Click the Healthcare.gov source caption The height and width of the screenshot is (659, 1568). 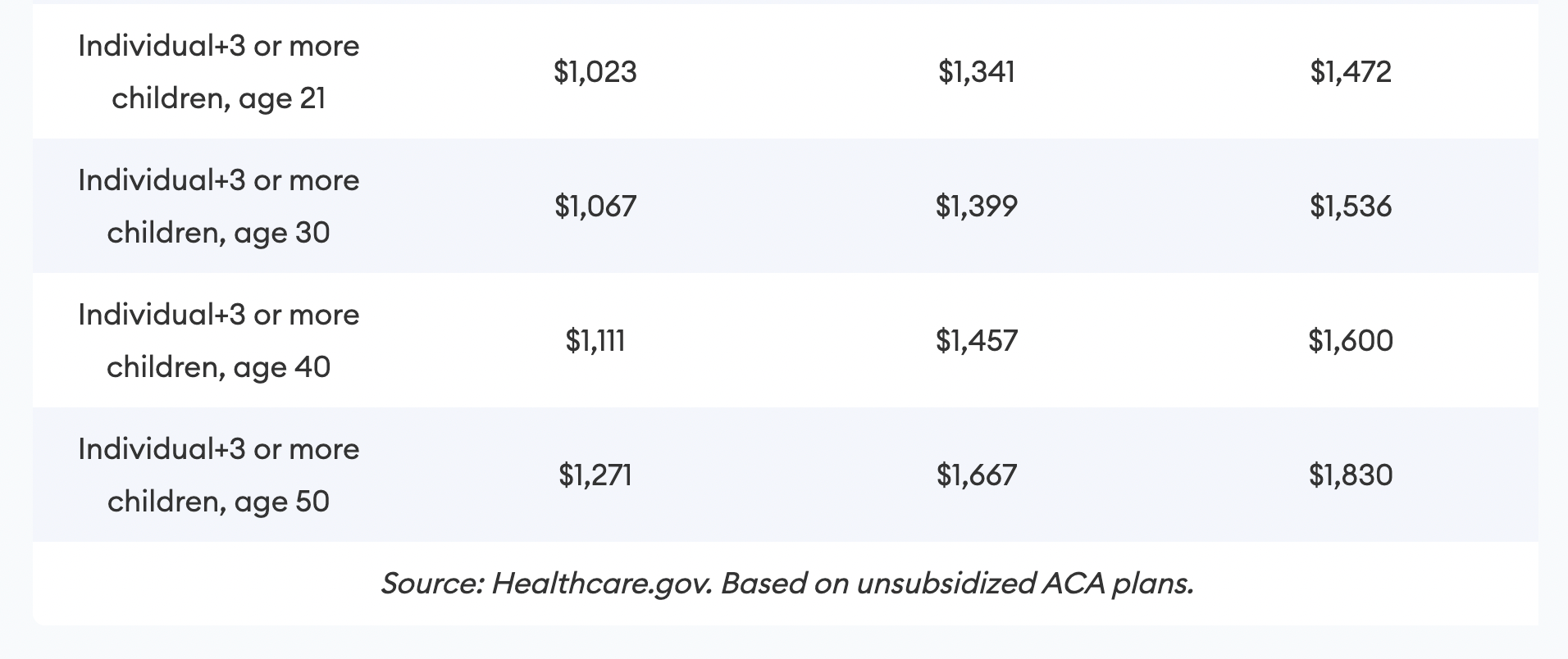point(786,583)
